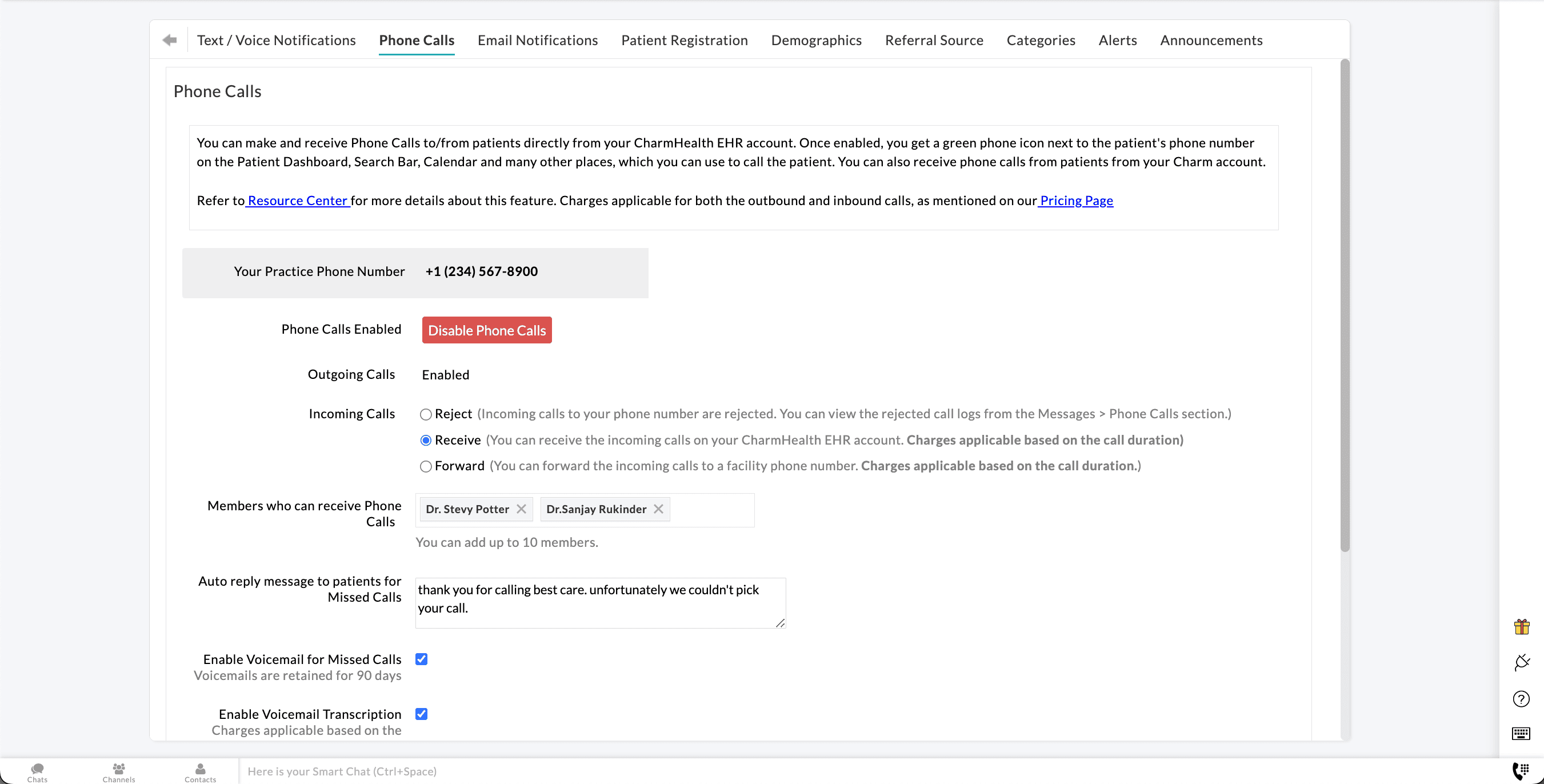Viewport: 1544px width, 784px height.
Task: Toggle Enable Voicemail Transcription checkbox
Action: 421,714
